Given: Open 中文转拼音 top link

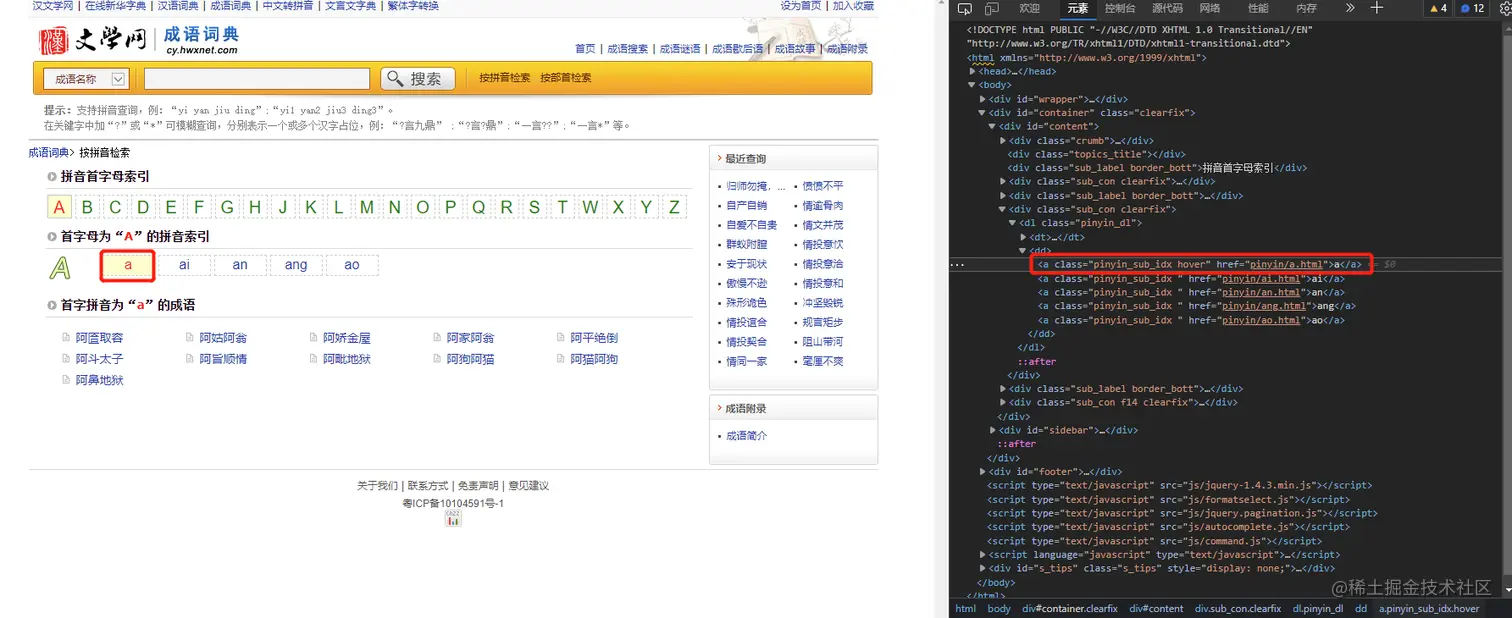Looking at the screenshot, I should [x=287, y=6].
